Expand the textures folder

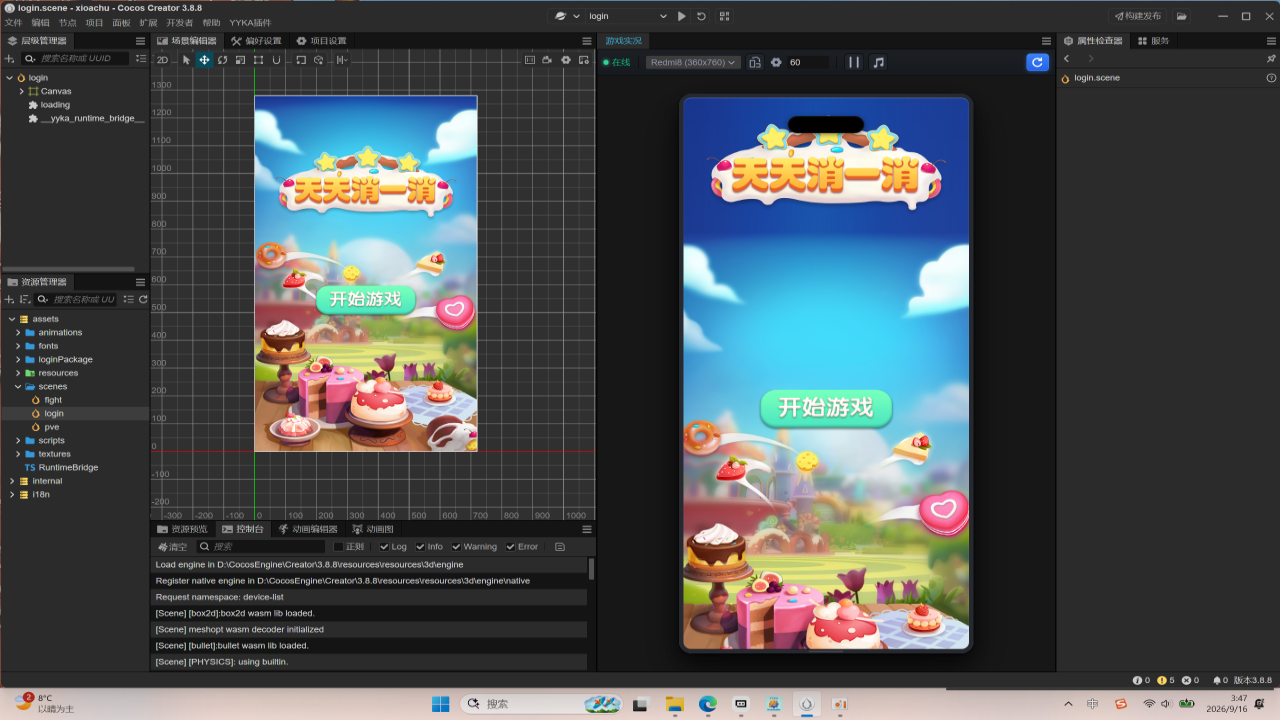click(17, 454)
